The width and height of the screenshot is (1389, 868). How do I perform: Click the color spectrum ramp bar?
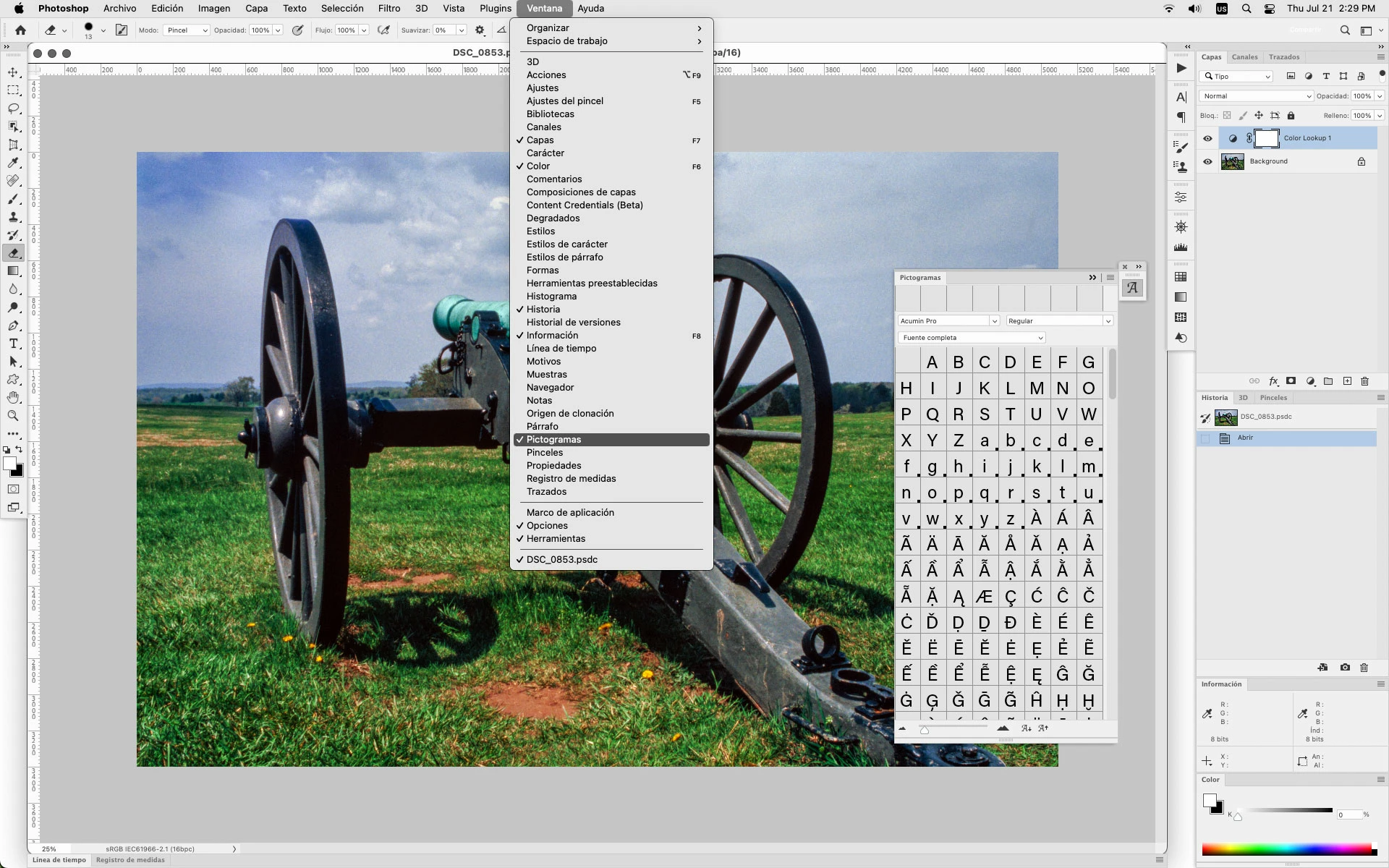click(x=1287, y=850)
